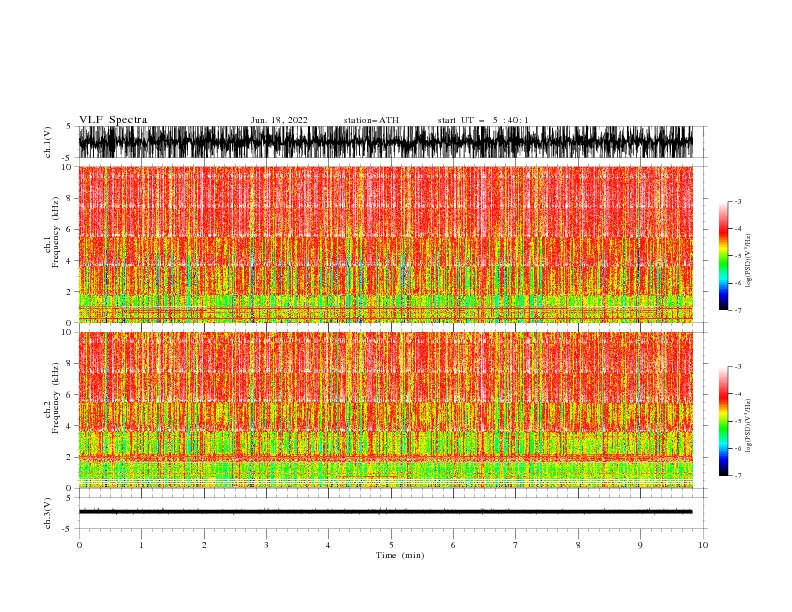Screen dimensions: 792x612
Task: Click the "-7" label on ch.1 color bar
Action: (737, 310)
